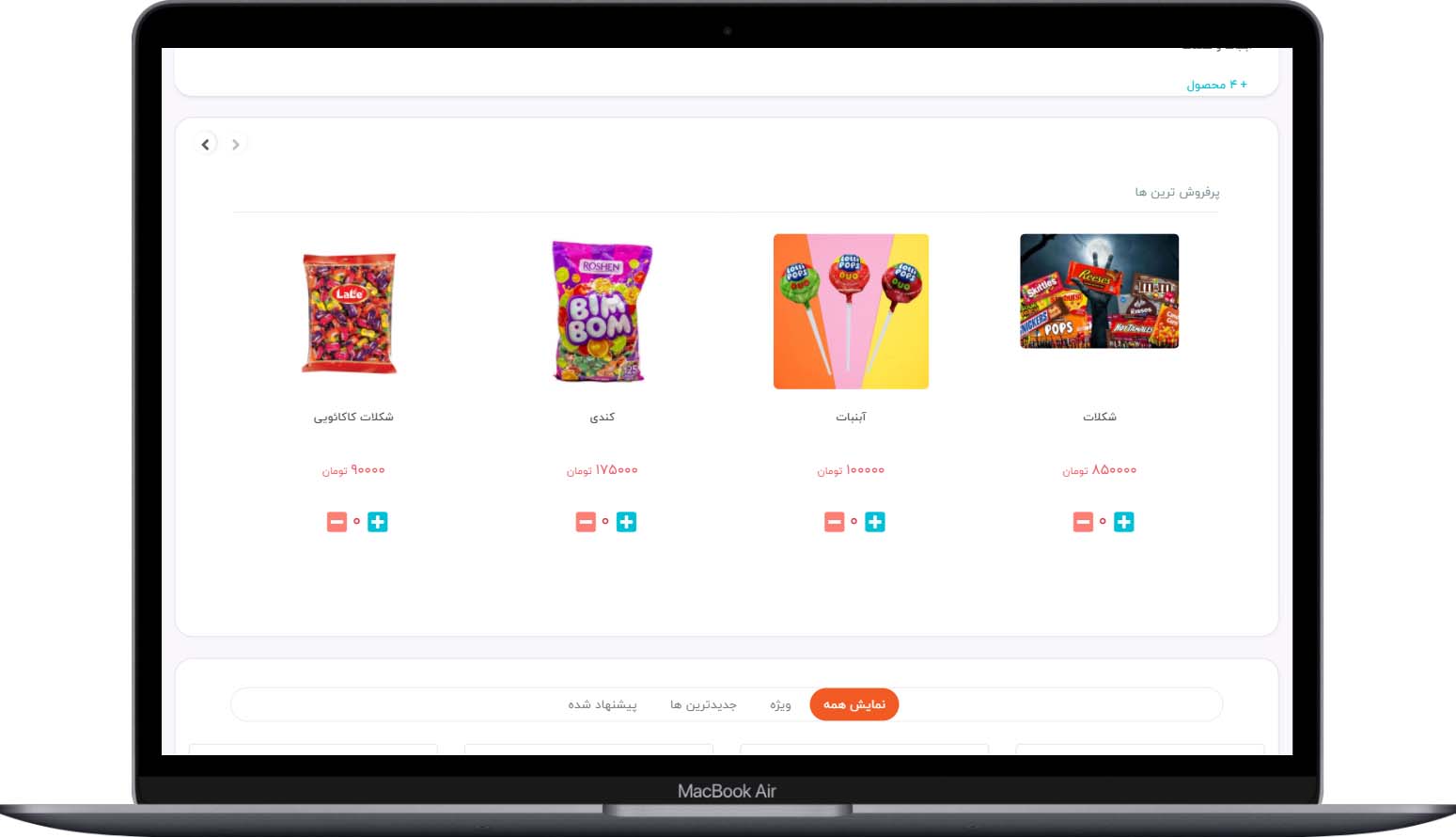Open the lollipop آبنبات product image
Image resolution: width=1456 pixels, height=837 pixels.
[x=851, y=311]
